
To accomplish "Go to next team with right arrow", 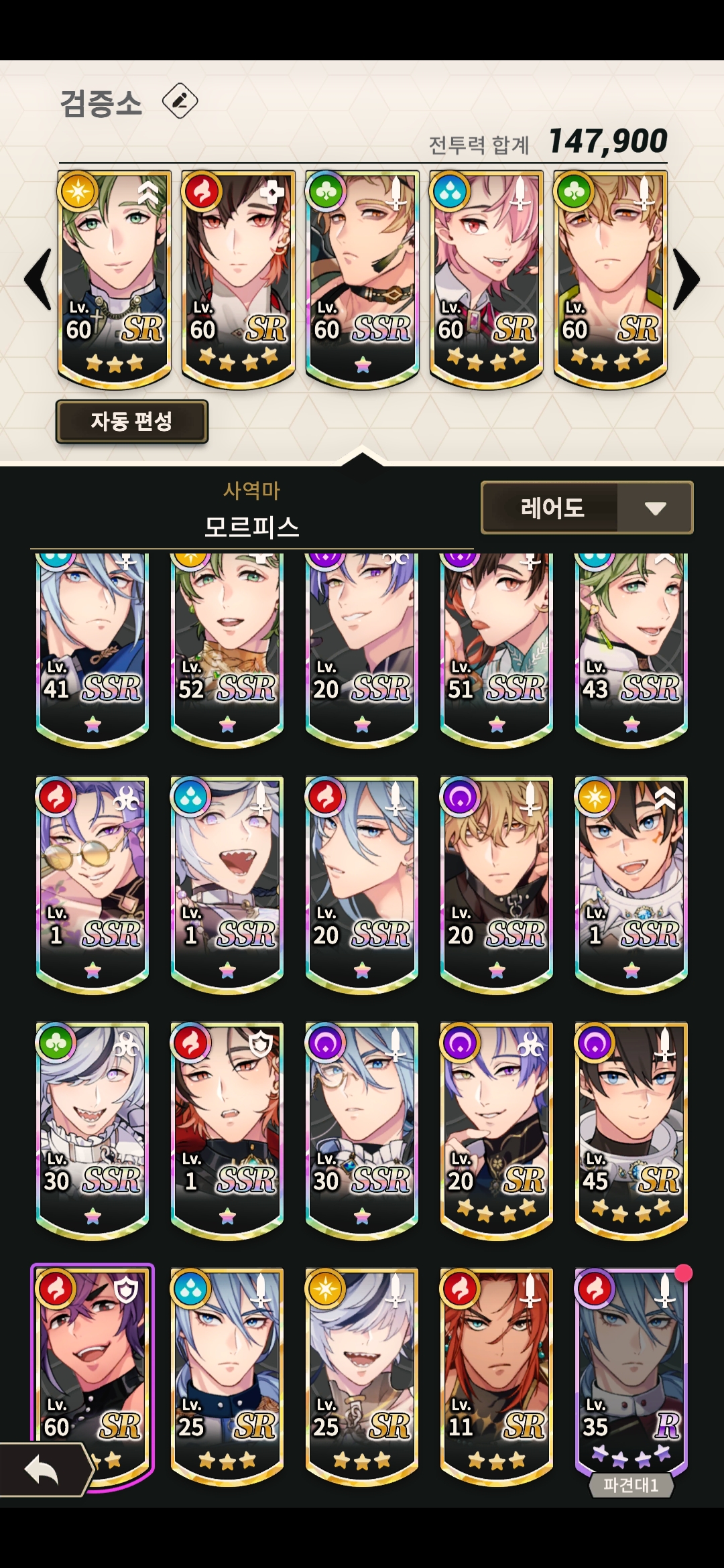I will click(686, 279).
